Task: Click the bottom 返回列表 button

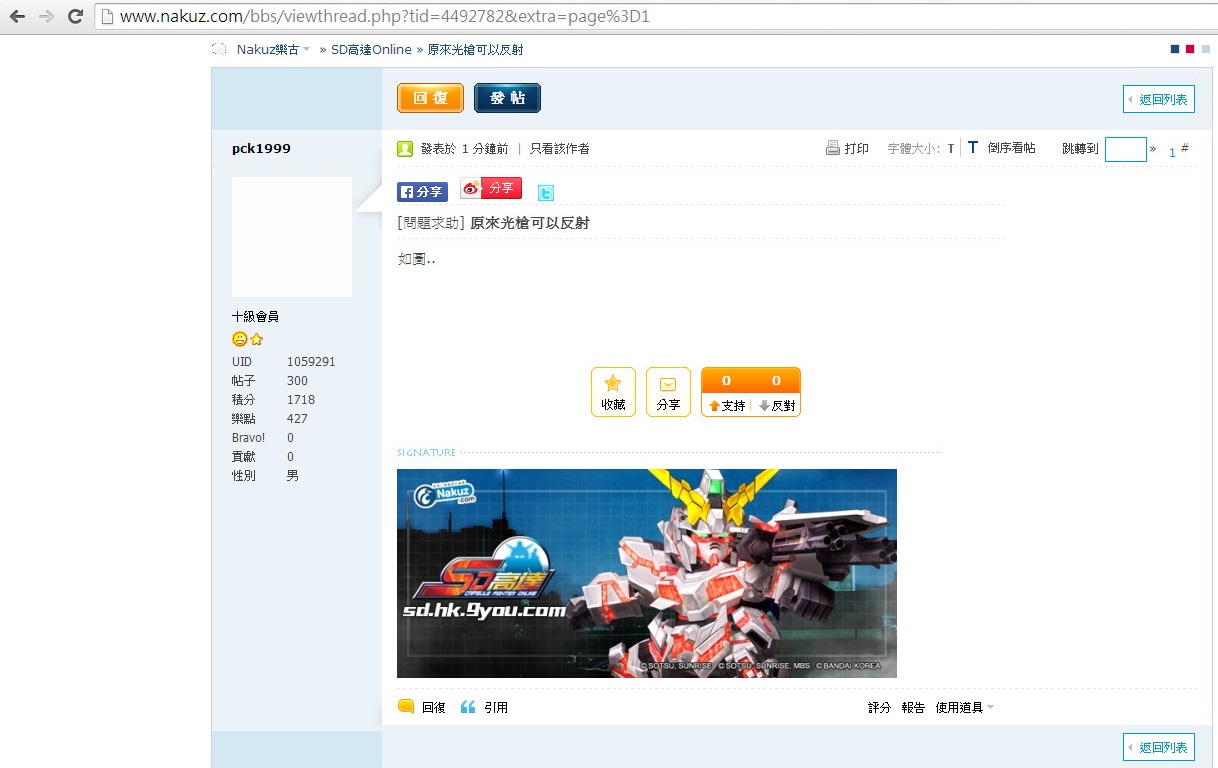Action: [1159, 747]
